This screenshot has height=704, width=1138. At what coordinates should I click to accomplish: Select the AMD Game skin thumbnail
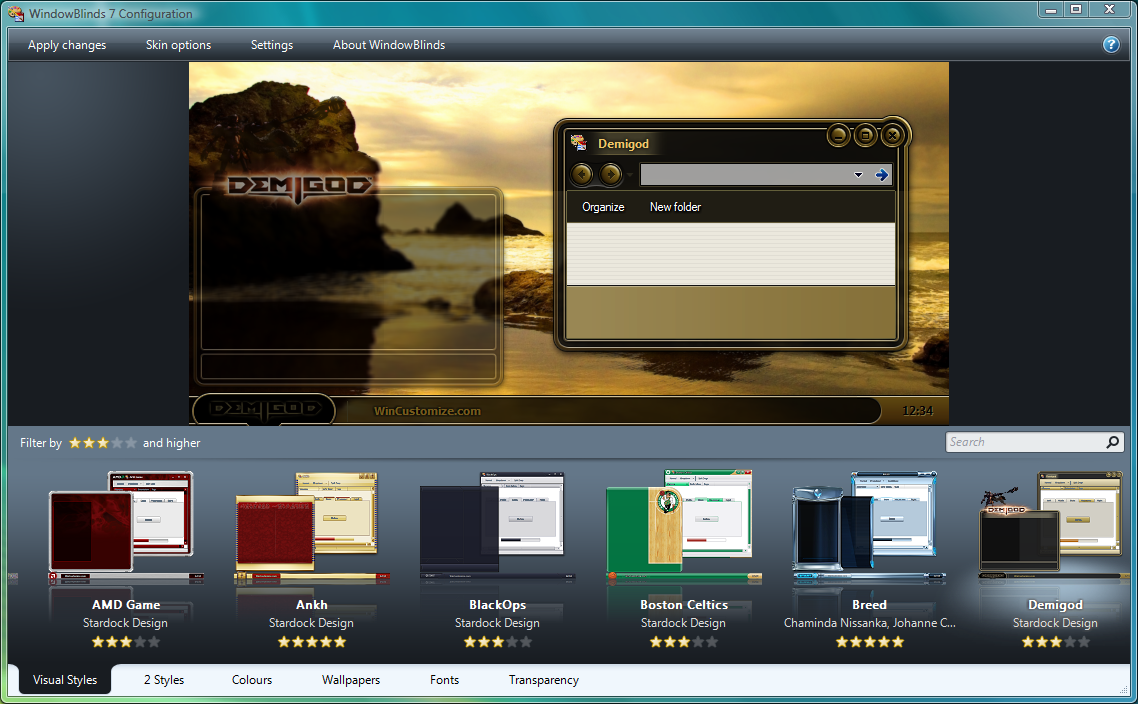click(125, 528)
